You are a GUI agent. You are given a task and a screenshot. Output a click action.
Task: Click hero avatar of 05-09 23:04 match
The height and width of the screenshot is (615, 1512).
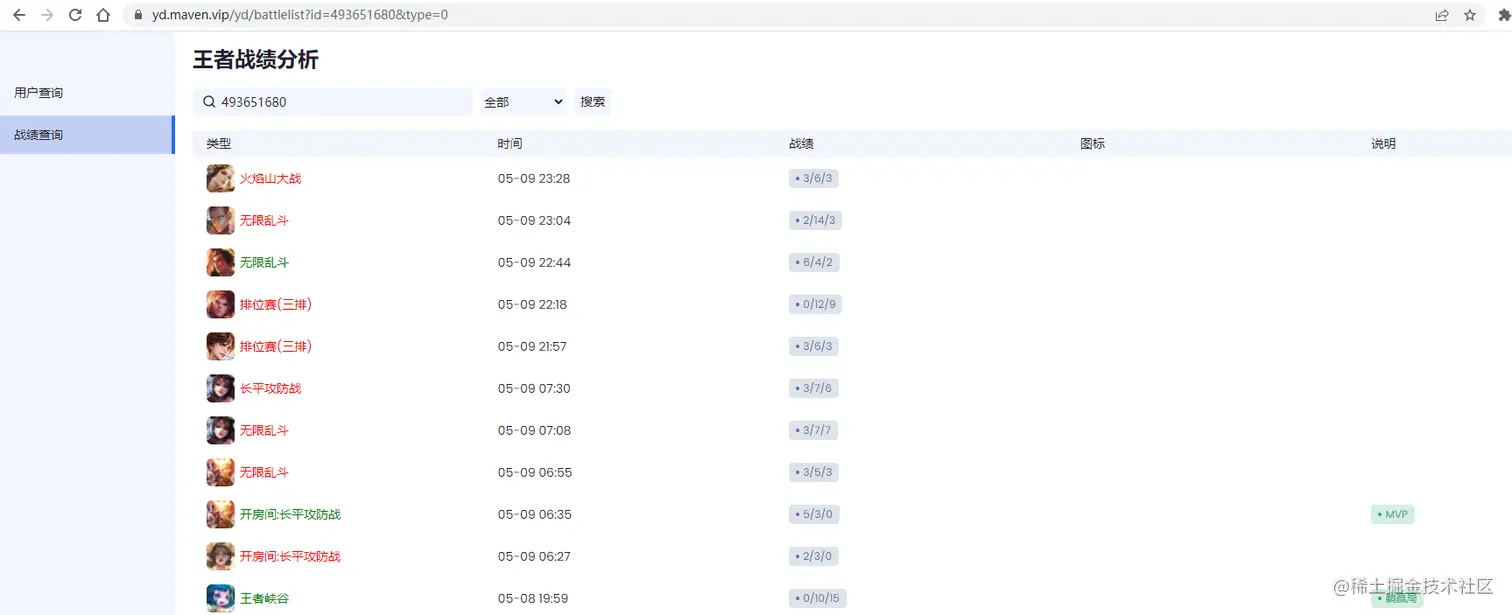[220, 220]
